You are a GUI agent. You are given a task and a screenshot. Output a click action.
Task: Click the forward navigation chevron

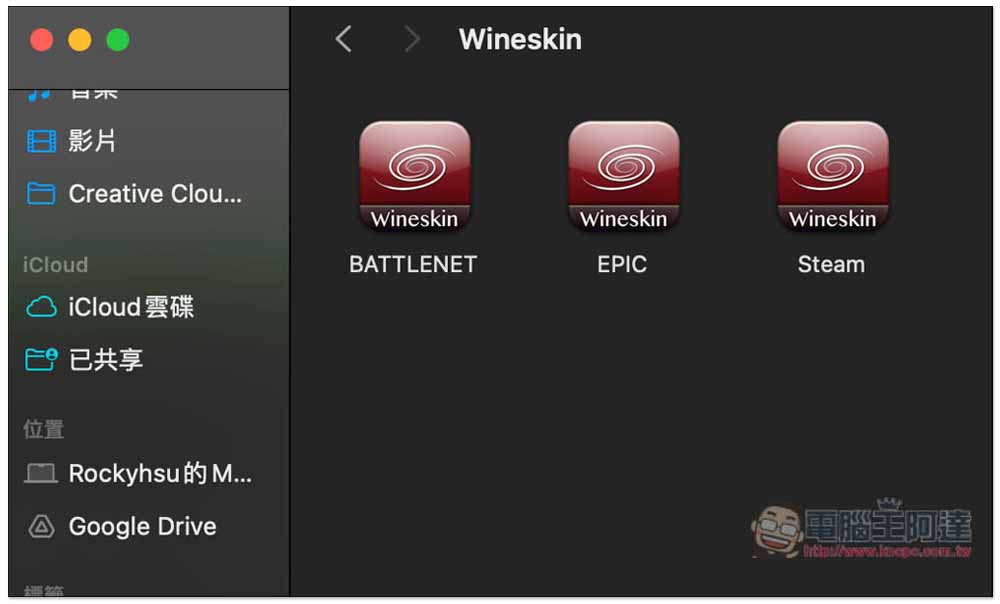(413, 39)
